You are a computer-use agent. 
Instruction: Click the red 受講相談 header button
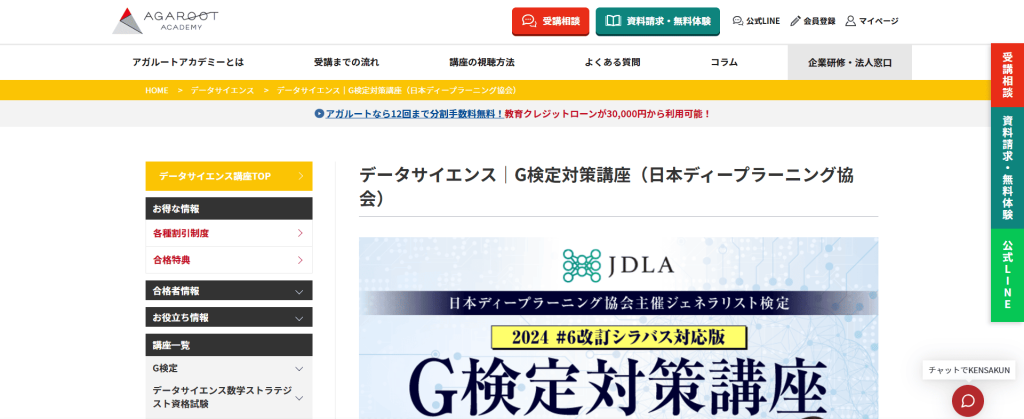[x=551, y=21]
